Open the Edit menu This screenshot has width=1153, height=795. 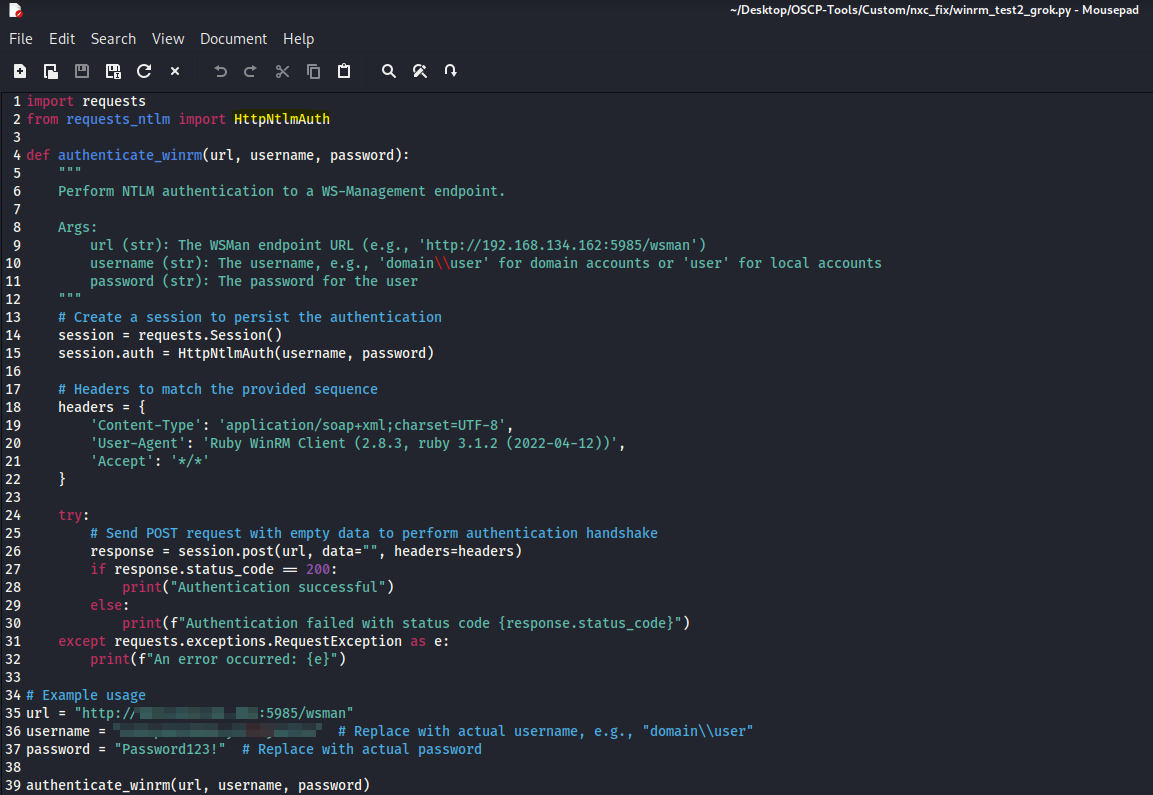point(62,39)
